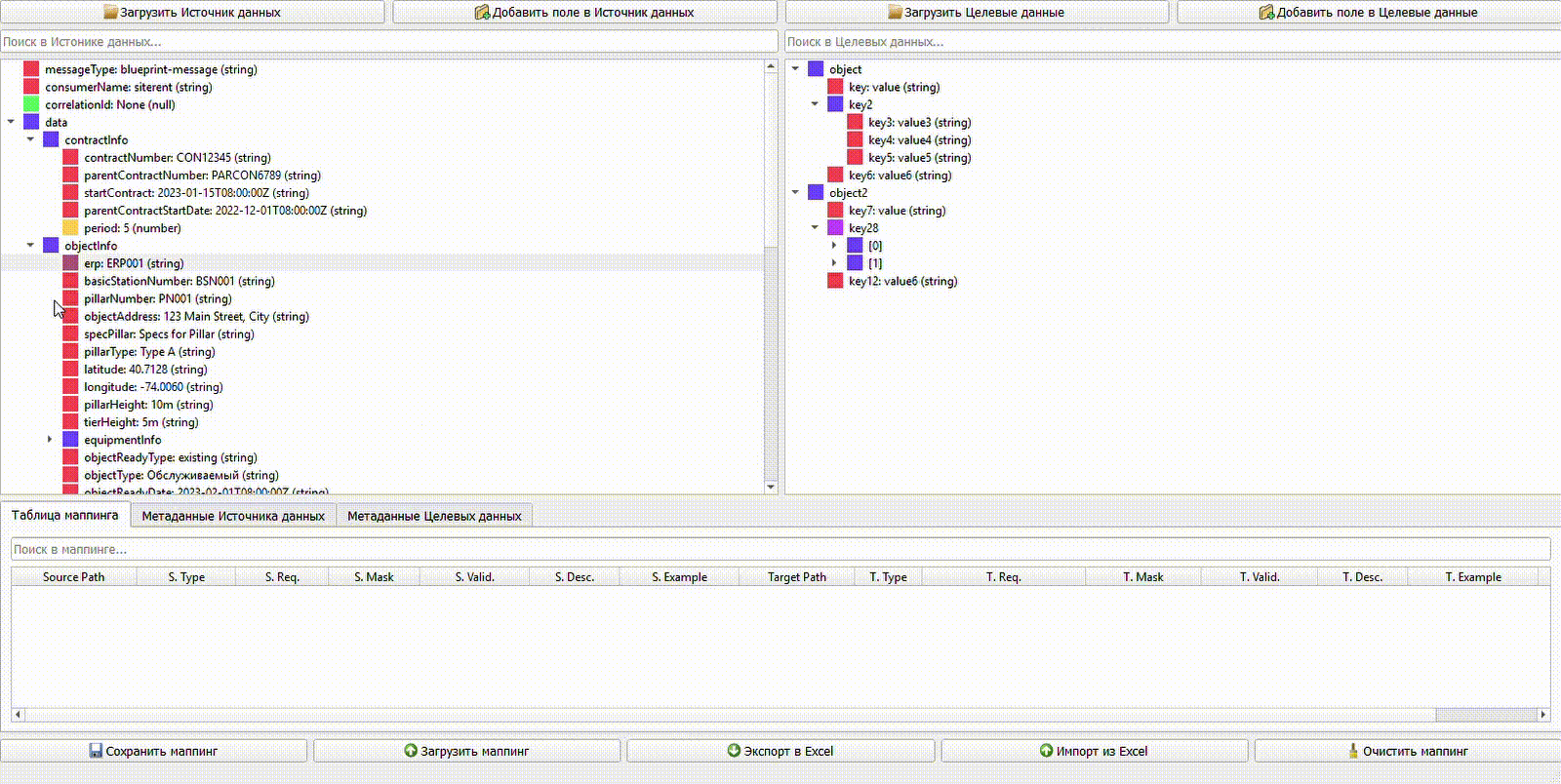Click Загрузить Источник данных button
This screenshot has width=1561, height=784.
pos(192,12)
